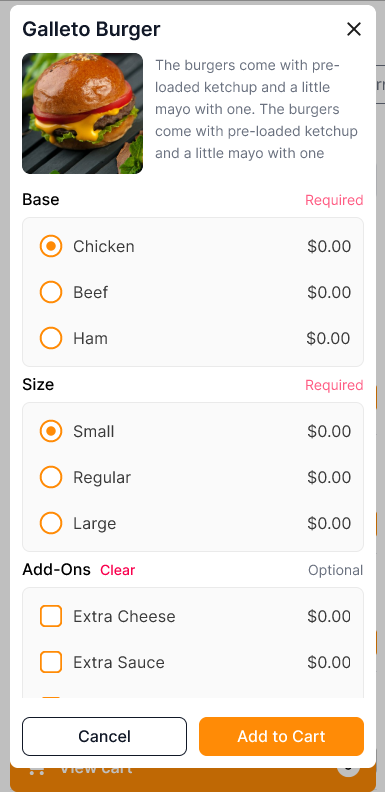Clear the selected Add-Ons
The image size is (385, 792).
tap(117, 570)
